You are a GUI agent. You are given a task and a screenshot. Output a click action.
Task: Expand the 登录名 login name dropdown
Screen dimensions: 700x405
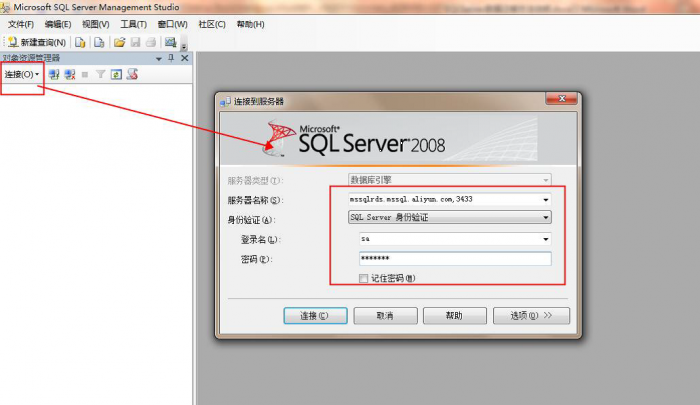point(545,239)
